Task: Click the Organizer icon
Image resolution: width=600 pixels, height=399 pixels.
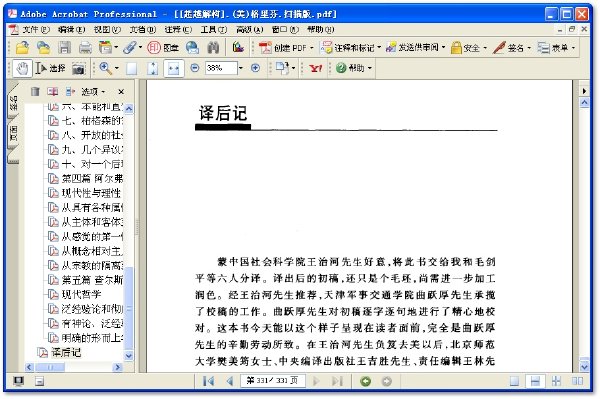Action: pyautogui.click(x=106, y=48)
